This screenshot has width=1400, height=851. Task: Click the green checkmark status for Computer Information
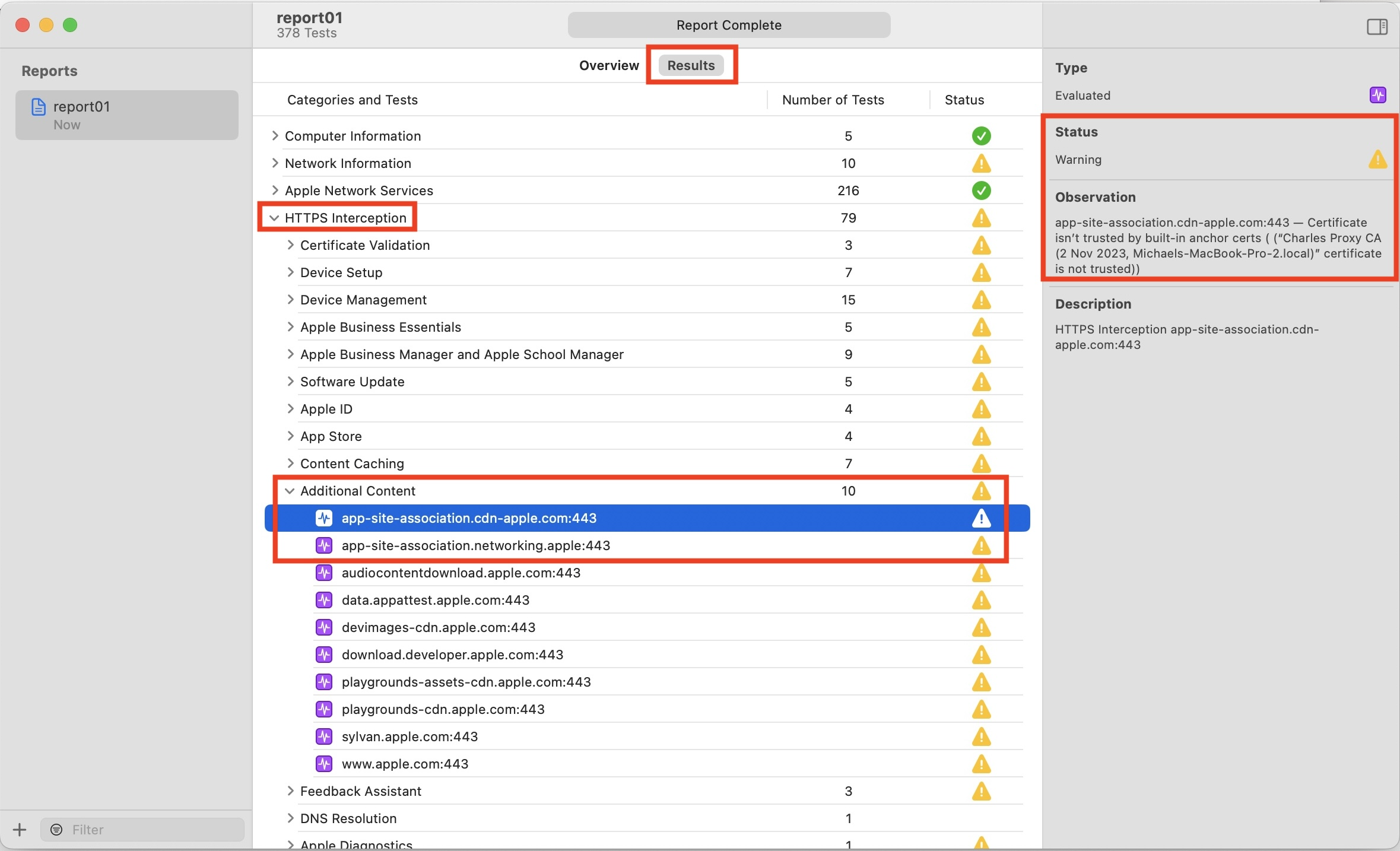click(981, 136)
